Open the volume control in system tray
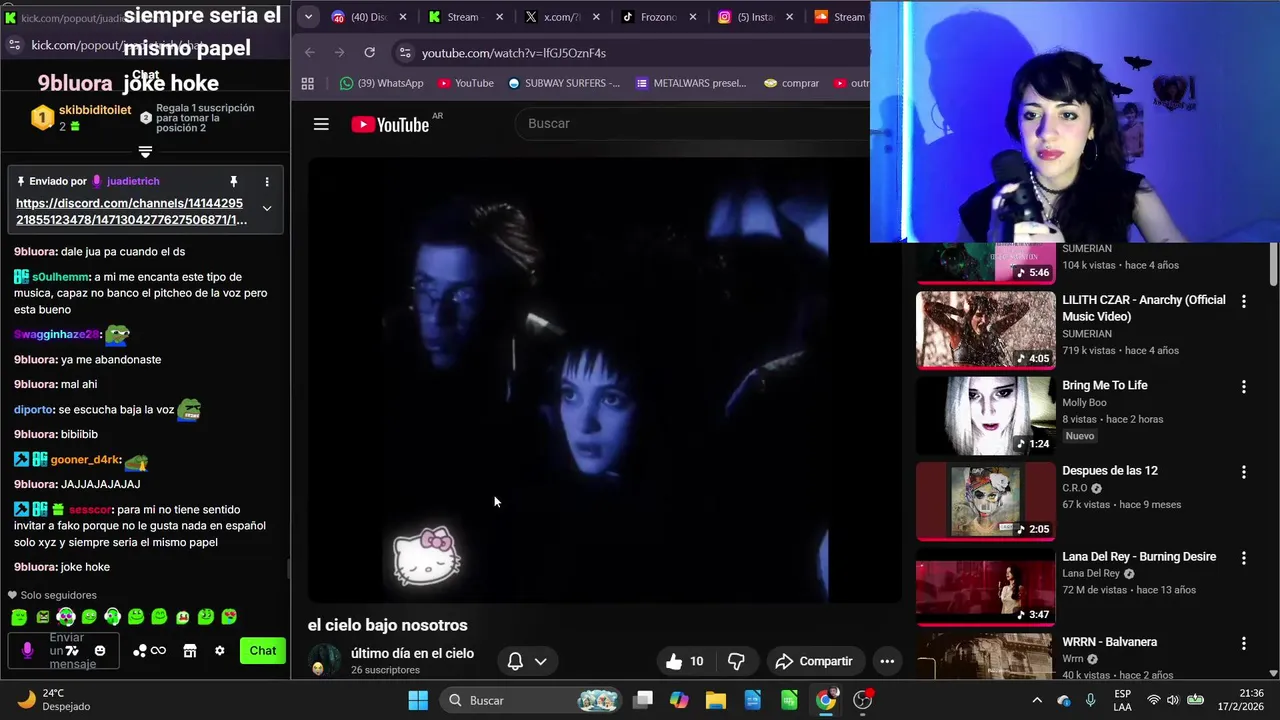This screenshot has height=720, width=1280. point(1172,700)
